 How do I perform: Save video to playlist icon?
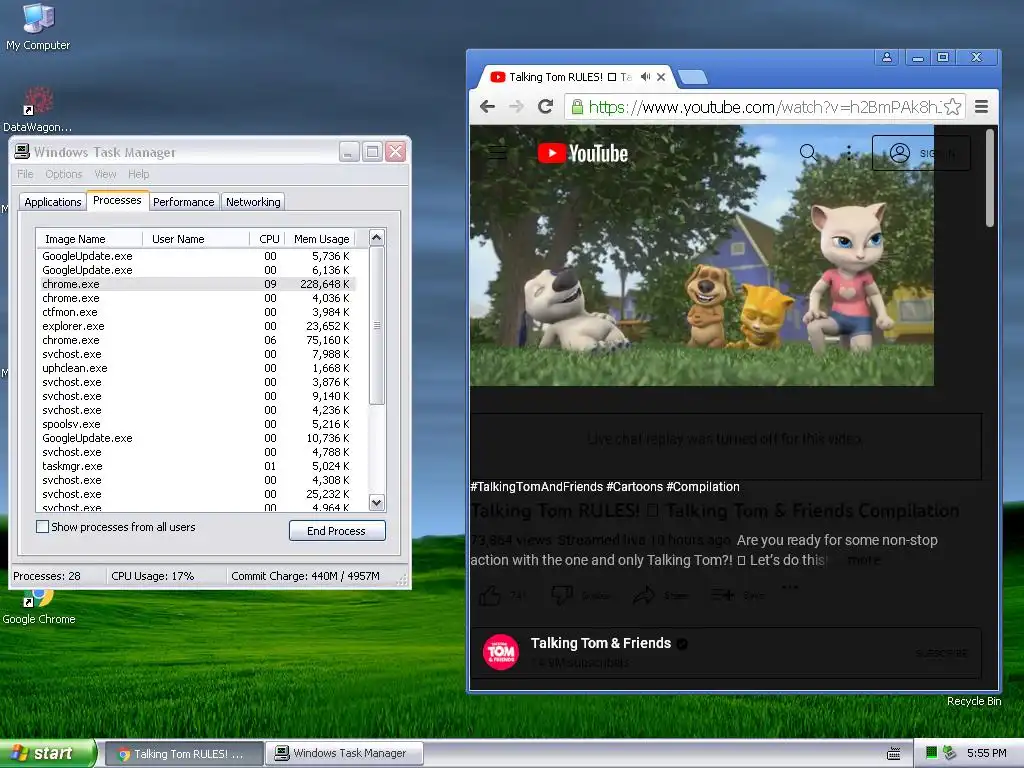click(x=722, y=595)
